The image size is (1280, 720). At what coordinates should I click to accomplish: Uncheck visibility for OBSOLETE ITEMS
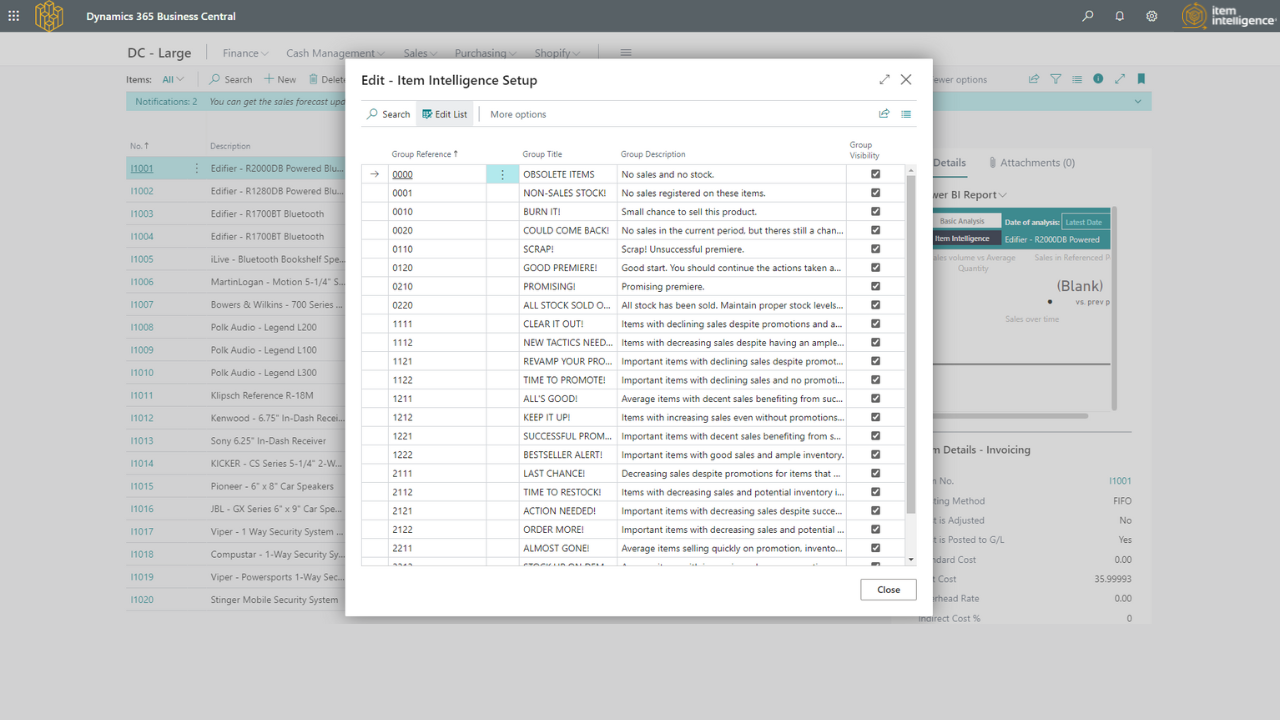(x=876, y=174)
